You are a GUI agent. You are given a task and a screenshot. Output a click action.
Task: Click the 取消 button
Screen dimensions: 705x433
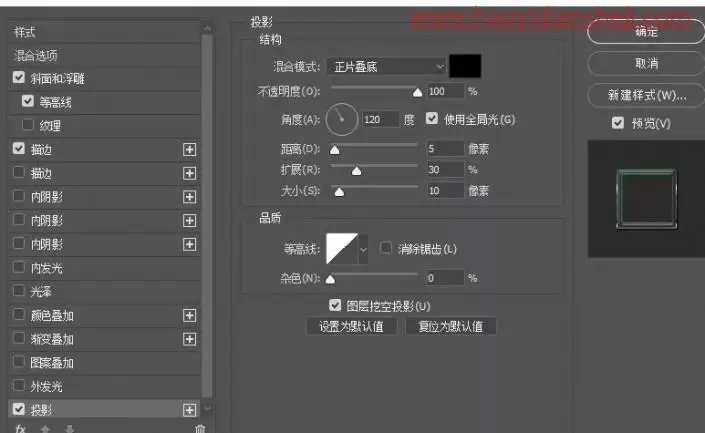click(x=646, y=63)
